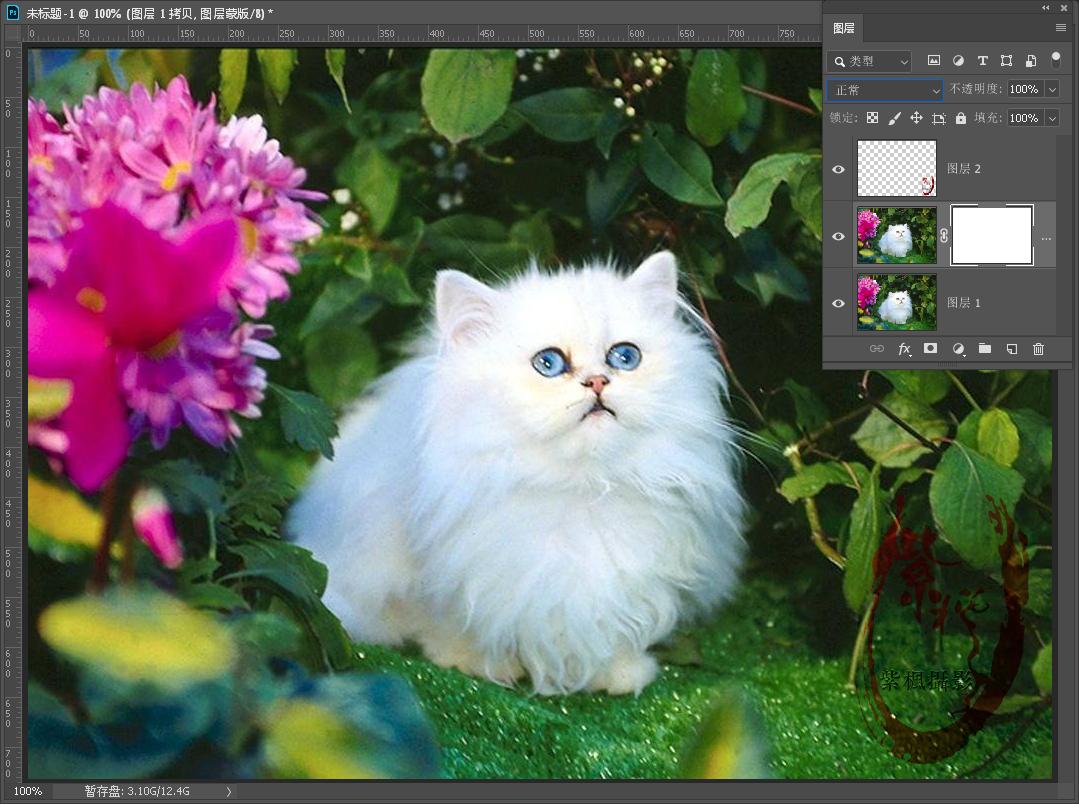Open the 类型 layer filter dropdown

[871, 62]
